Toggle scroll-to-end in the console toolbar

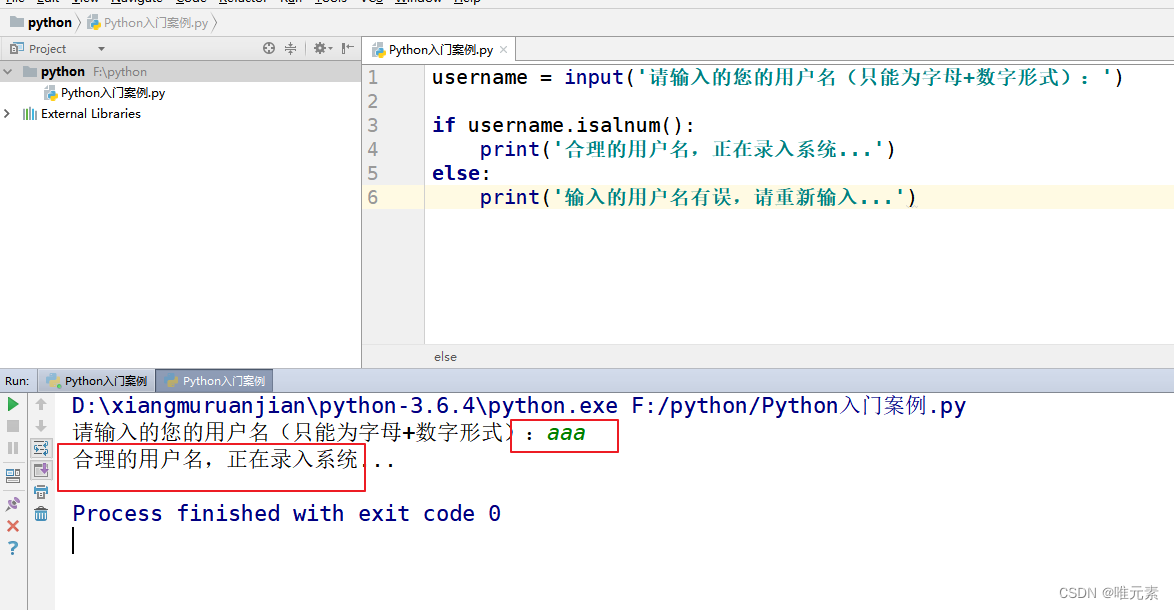40,469
